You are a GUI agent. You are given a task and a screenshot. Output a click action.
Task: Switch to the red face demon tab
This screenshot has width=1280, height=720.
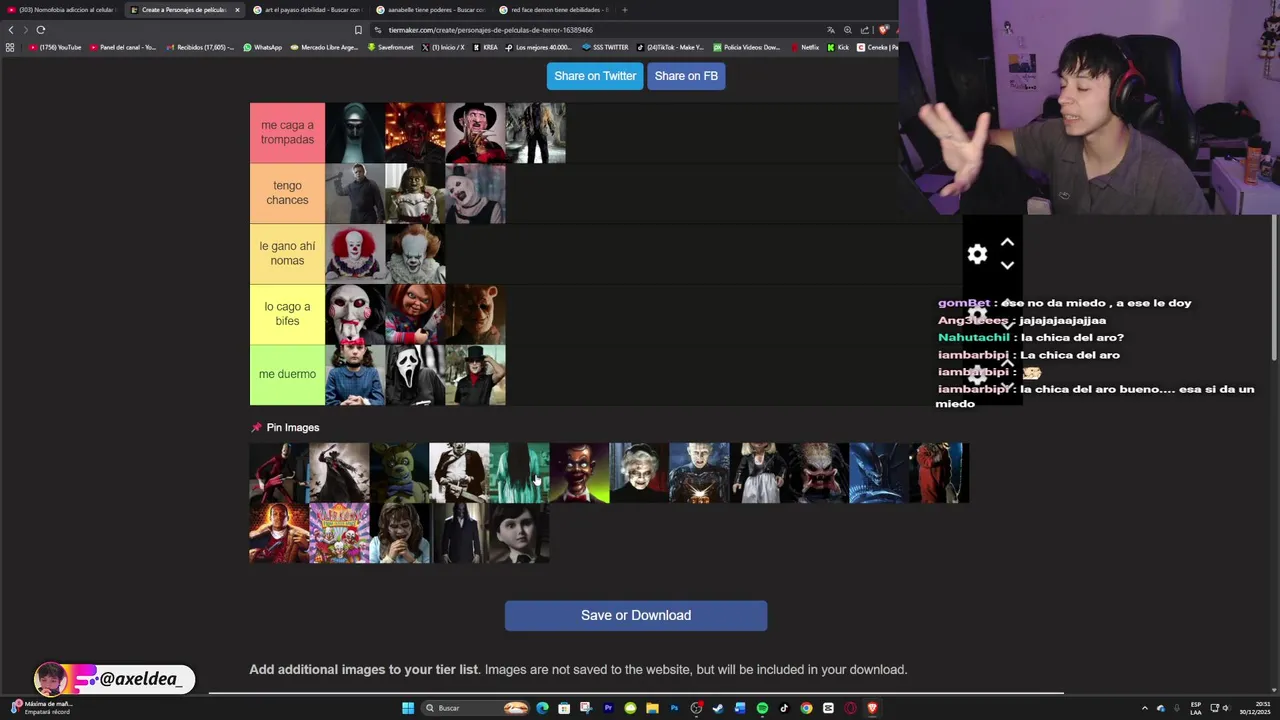coord(553,10)
